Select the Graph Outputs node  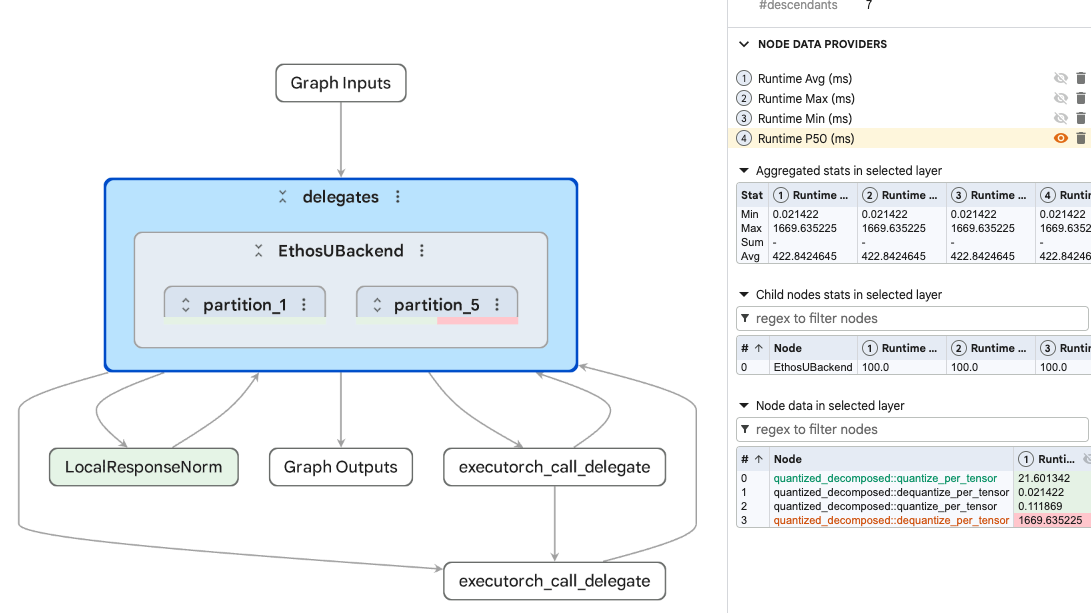[341, 467]
